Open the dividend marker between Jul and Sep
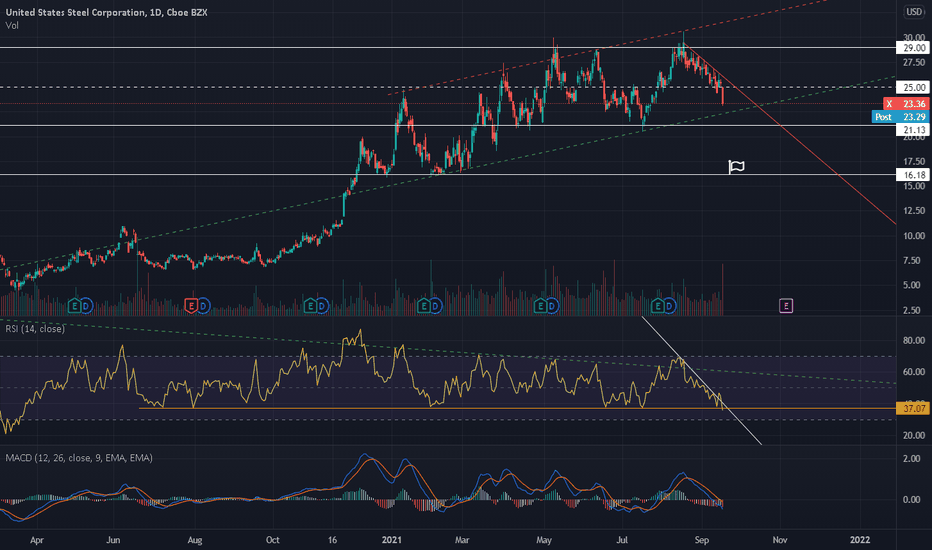932x550 pixels. coord(669,306)
